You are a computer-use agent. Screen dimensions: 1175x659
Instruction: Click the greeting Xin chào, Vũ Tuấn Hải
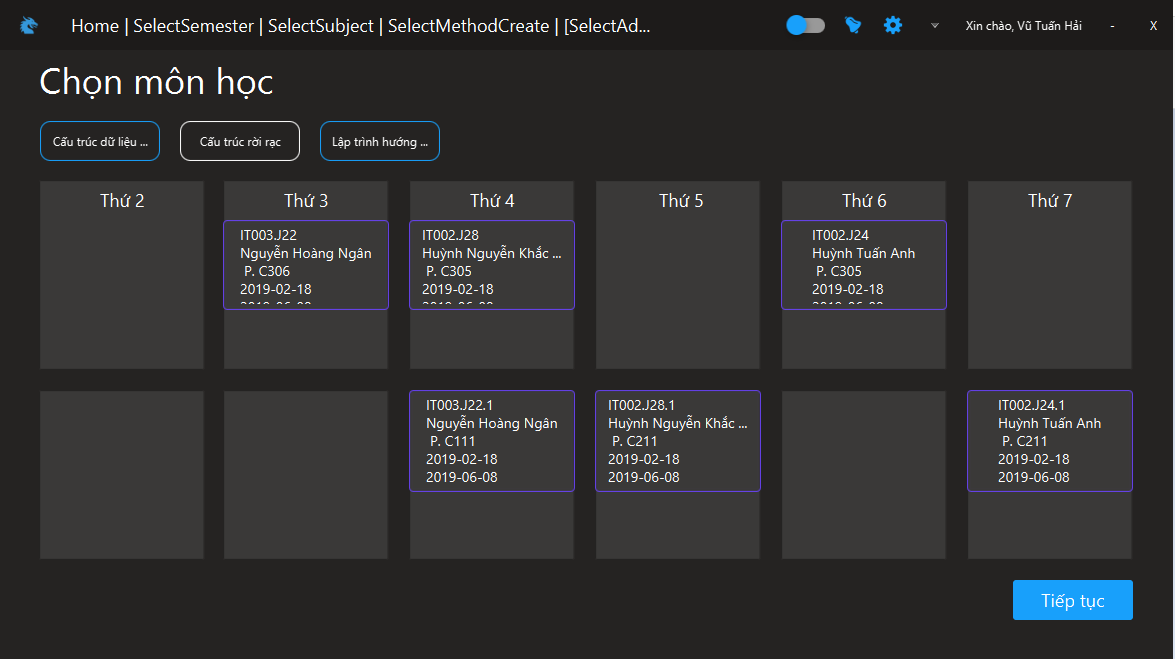1023,25
